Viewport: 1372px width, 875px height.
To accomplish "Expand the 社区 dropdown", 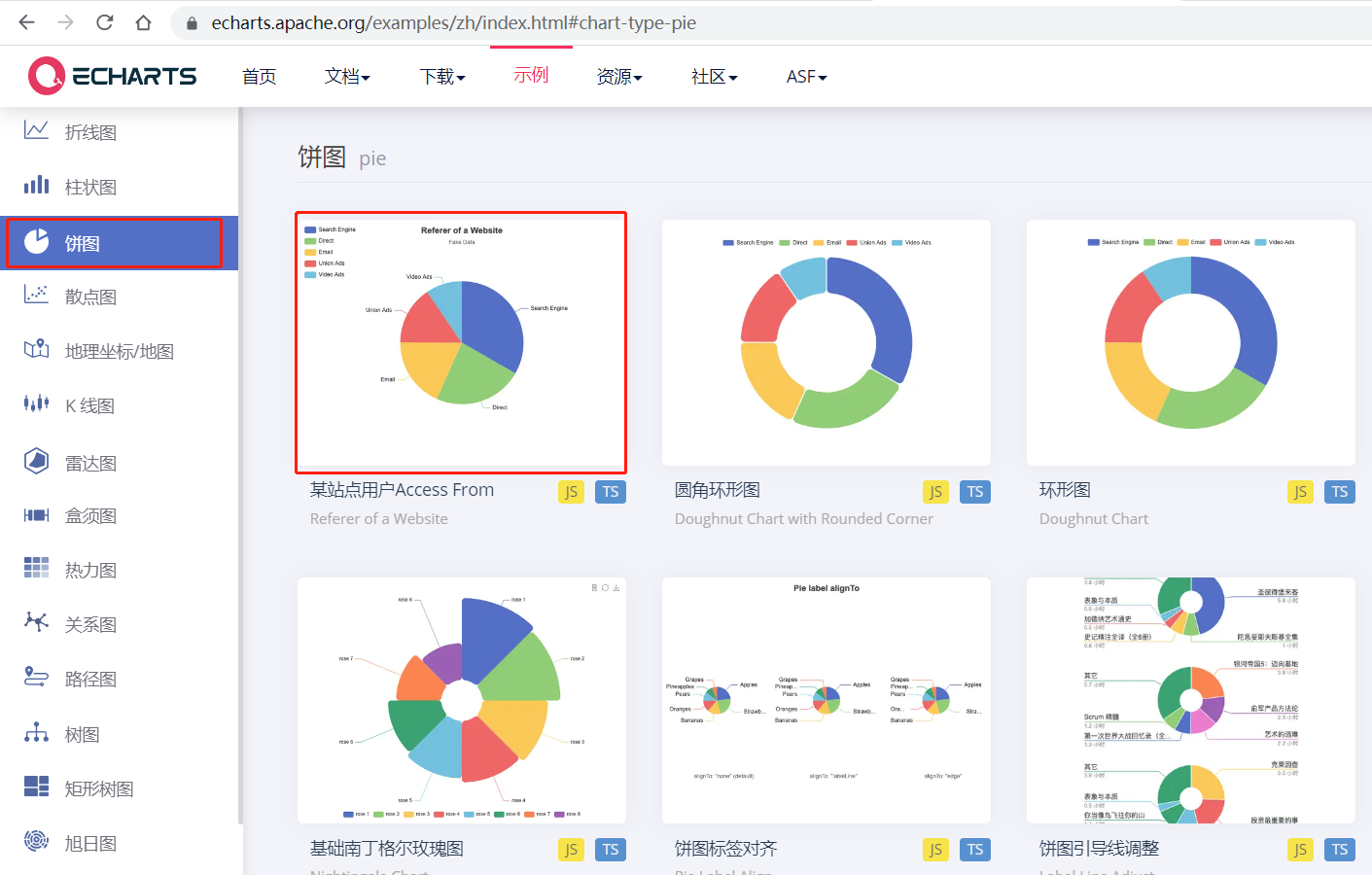I will coord(714,75).
